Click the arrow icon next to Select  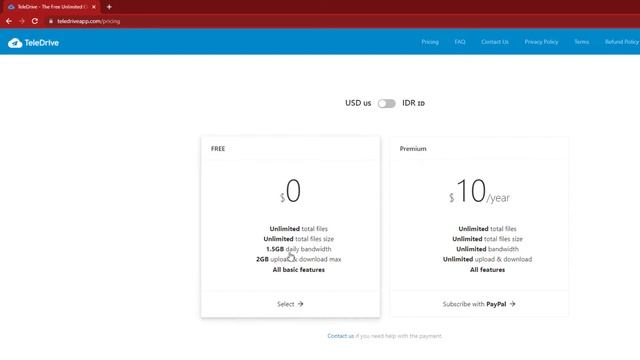click(x=300, y=304)
